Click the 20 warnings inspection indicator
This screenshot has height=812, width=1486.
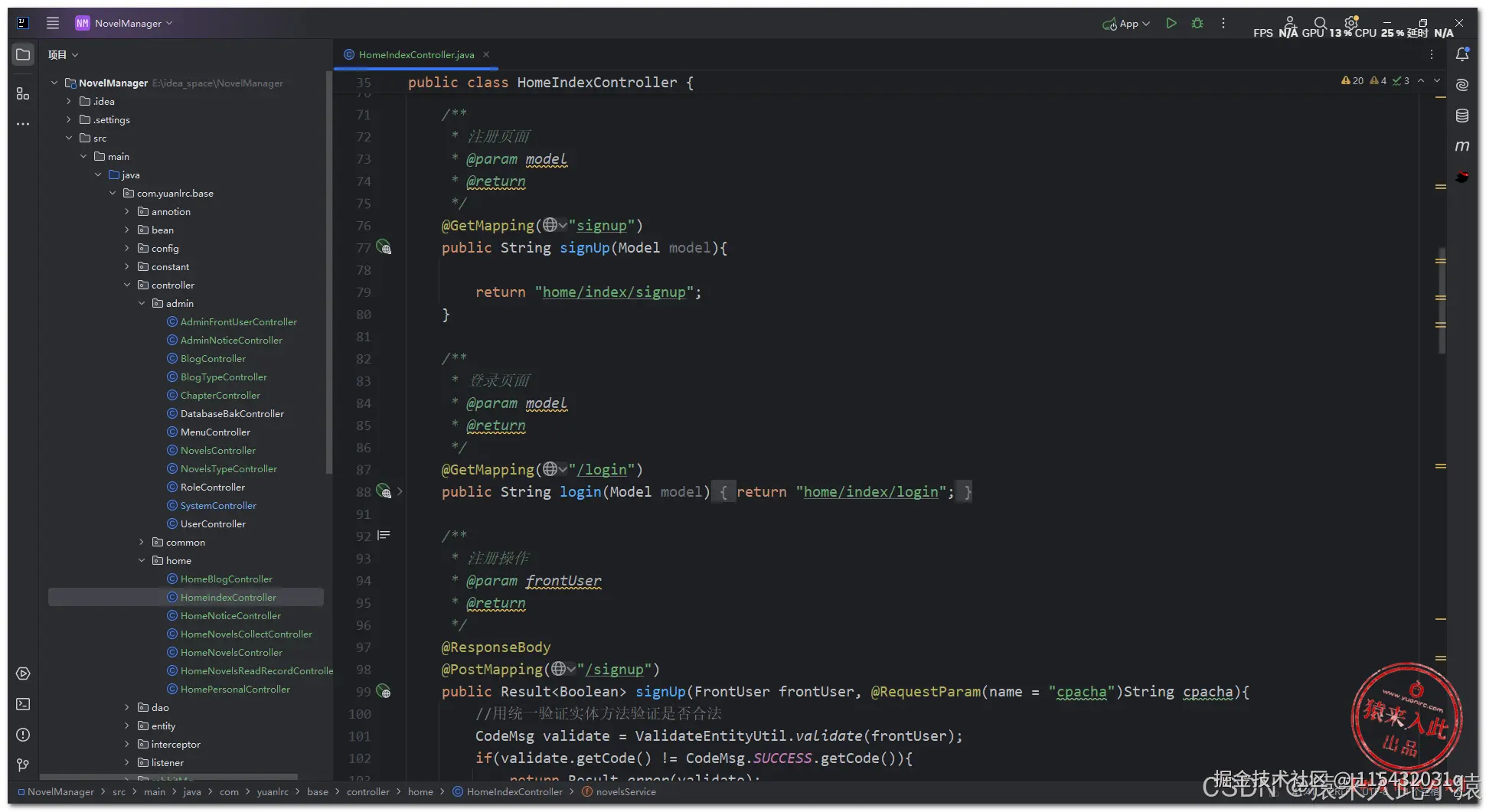(x=1353, y=80)
